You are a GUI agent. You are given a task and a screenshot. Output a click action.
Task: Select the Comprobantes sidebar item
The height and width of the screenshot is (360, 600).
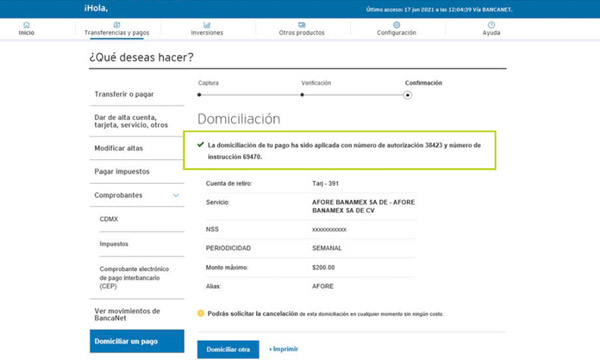coord(118,195)
